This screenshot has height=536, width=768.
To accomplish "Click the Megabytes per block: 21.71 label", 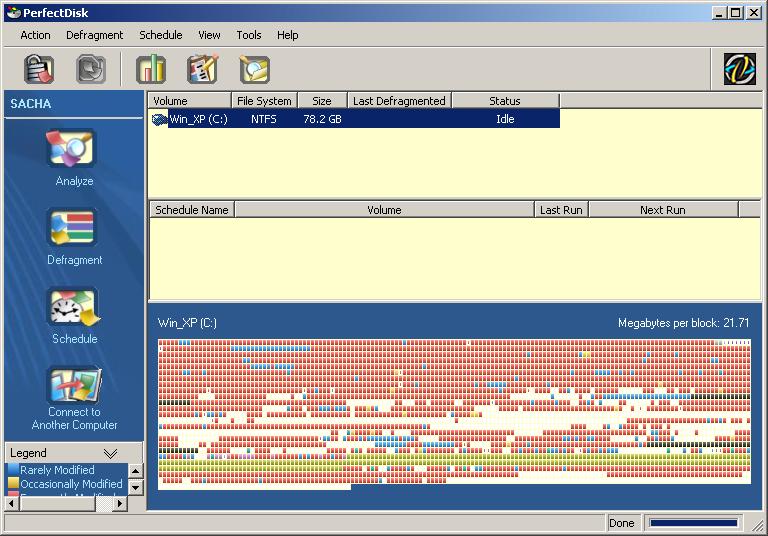I will coord(683,323).
